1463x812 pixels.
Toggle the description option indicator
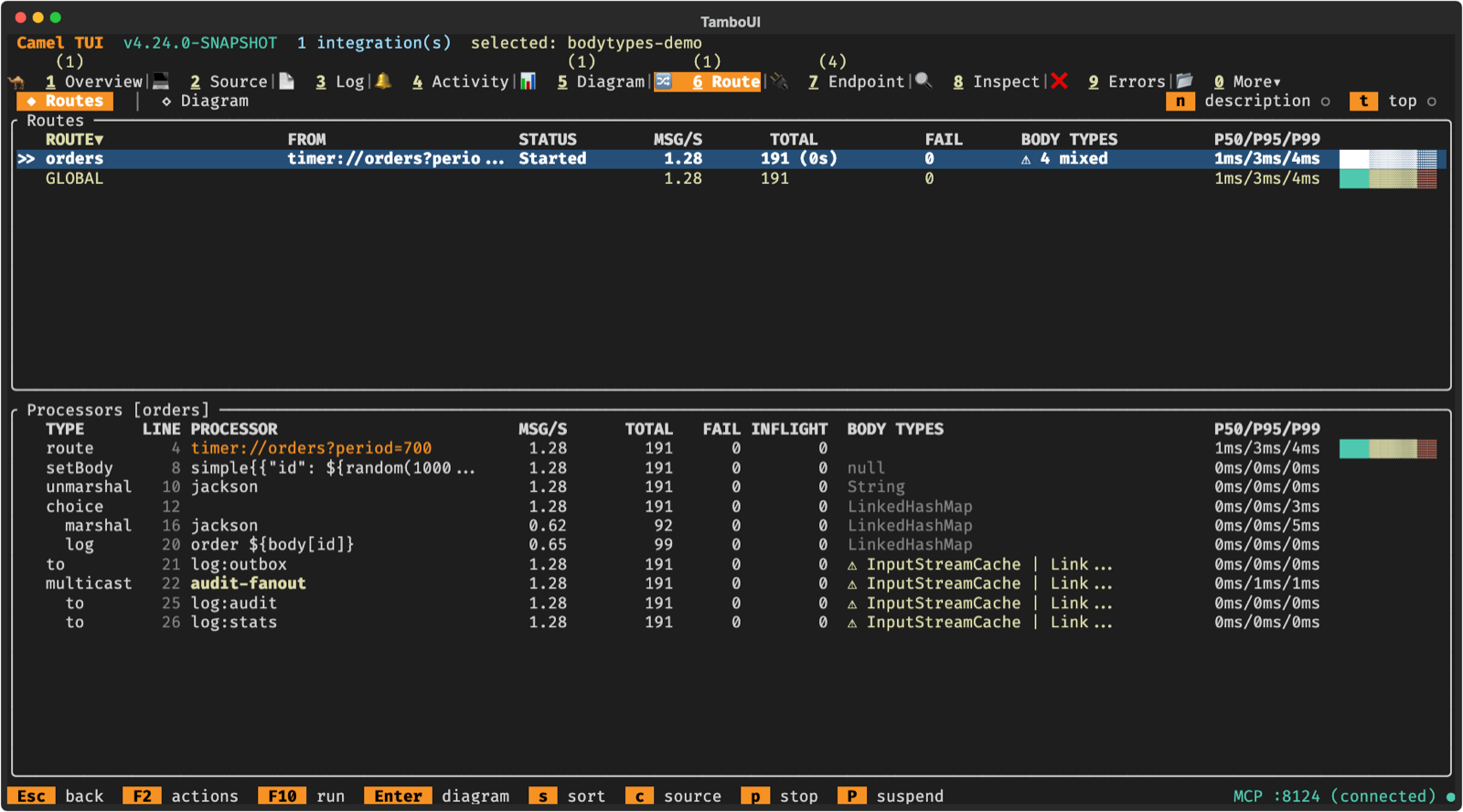coord(1325,101)
